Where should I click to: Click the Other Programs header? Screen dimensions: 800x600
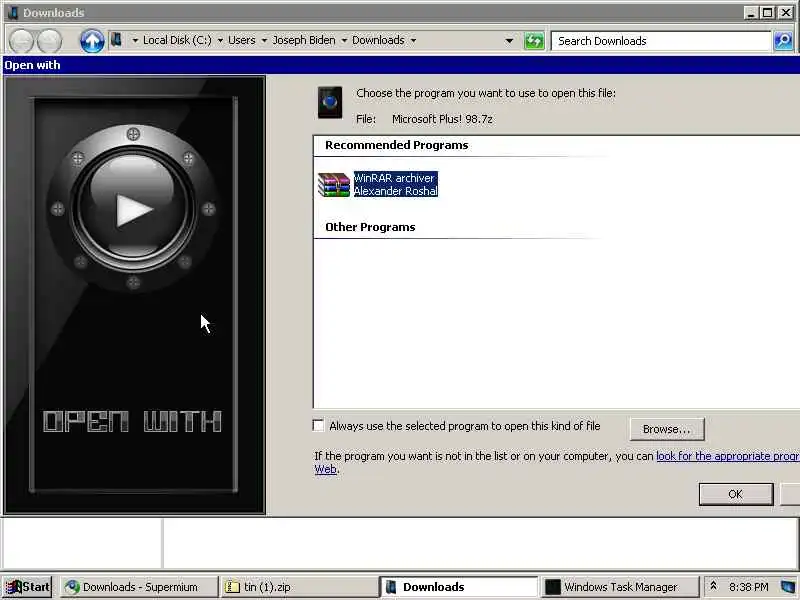pyautogui.click(x=370, y=227)
